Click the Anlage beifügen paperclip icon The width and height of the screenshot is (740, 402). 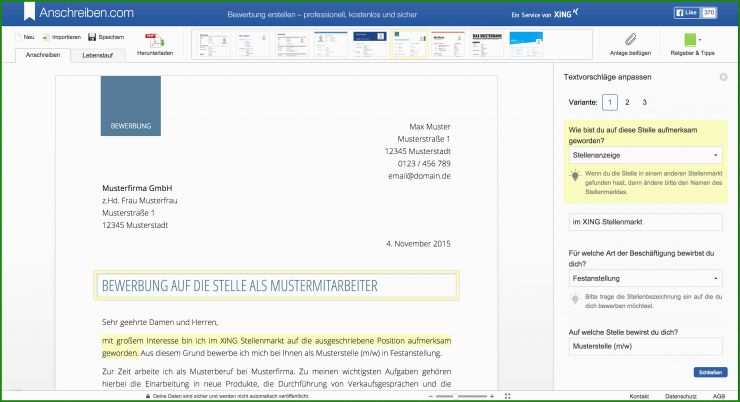click(631, 39)
